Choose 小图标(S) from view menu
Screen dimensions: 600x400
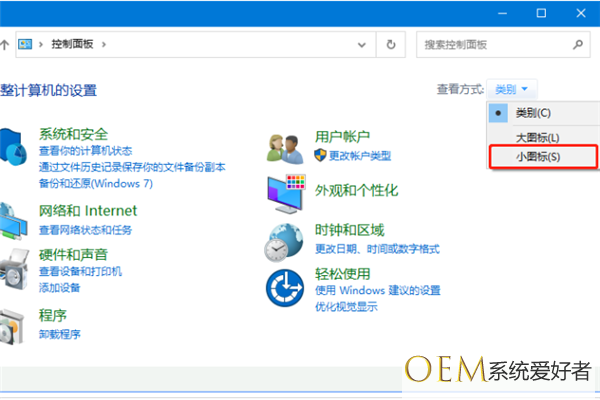click(x=538, y=157)
